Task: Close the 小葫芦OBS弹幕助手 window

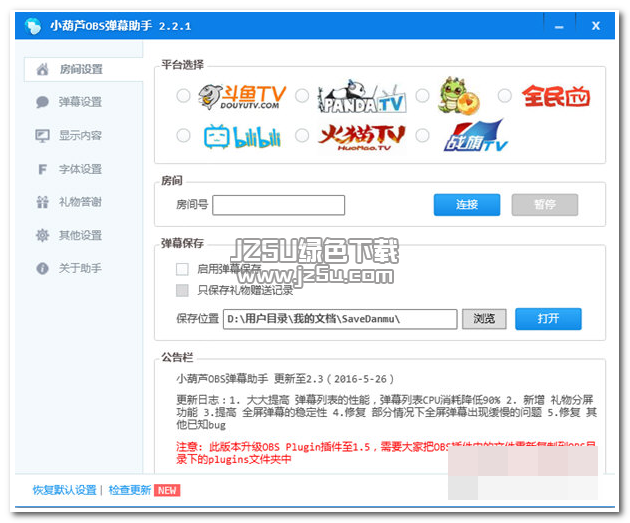Action: pyautogui.click(x=596, y=26)
